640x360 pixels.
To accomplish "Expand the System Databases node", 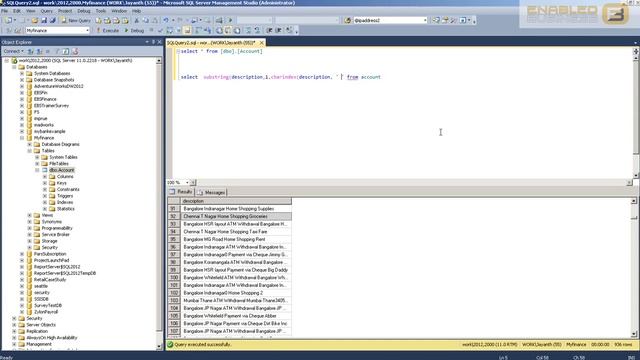I will [x=22, y=73].
